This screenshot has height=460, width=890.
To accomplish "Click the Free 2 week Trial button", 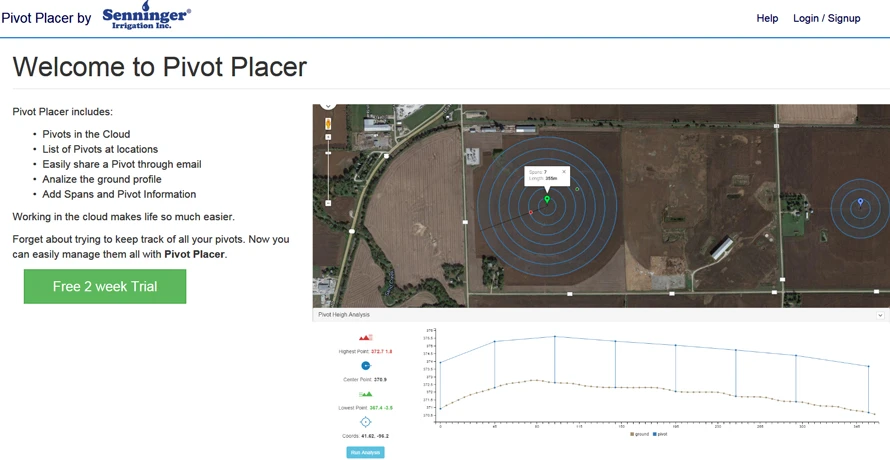I will 105,286.
